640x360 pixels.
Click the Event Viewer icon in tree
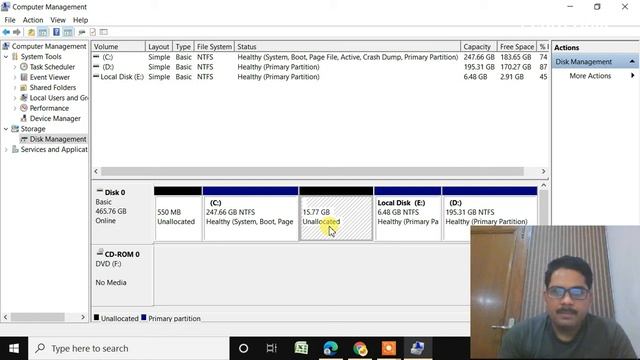point(24,77)
